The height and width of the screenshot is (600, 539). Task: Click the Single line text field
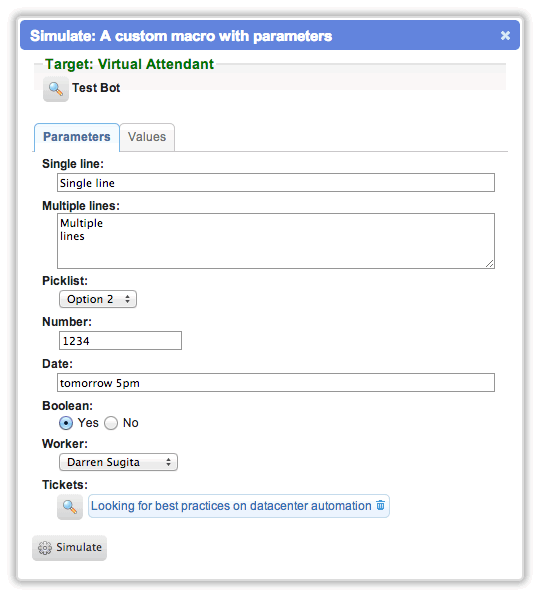coord(276,183)
